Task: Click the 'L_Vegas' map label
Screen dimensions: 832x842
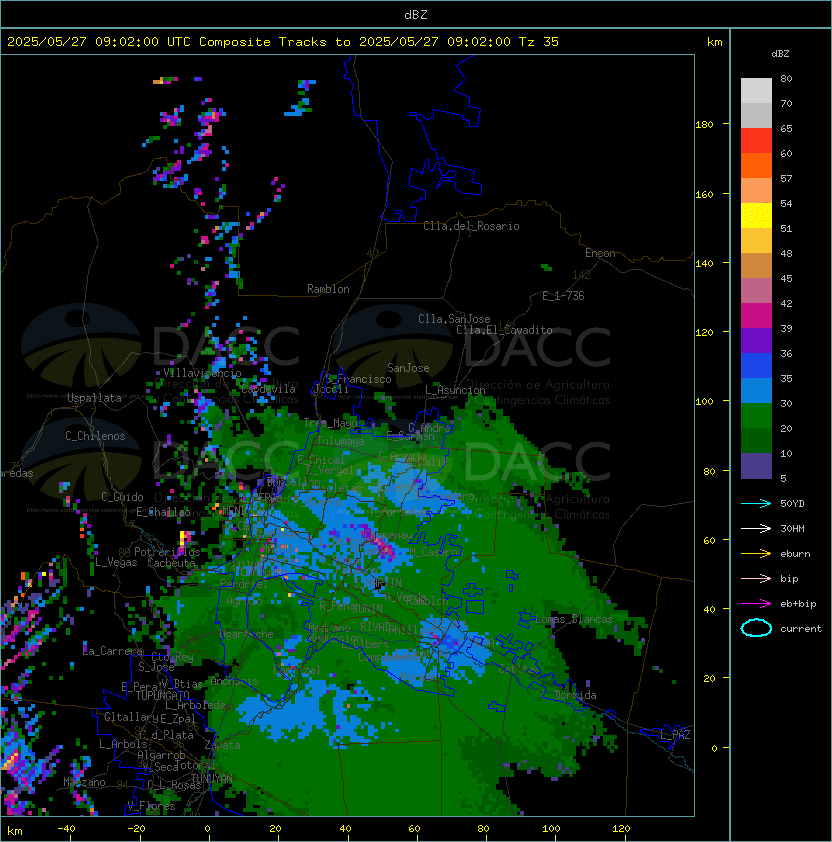Action: tap(116, 563)
